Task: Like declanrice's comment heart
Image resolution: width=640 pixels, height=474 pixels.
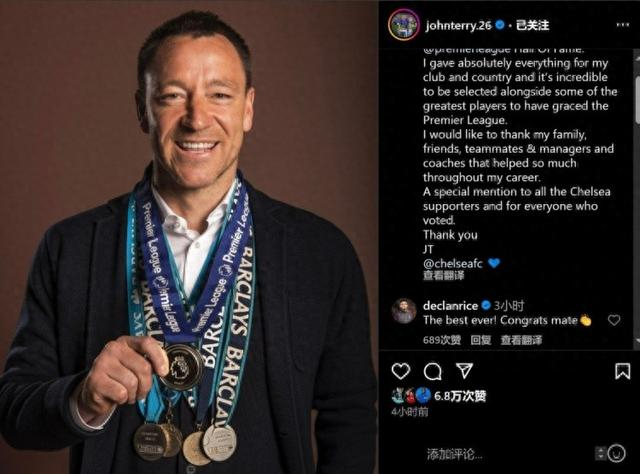Action: 614,320
